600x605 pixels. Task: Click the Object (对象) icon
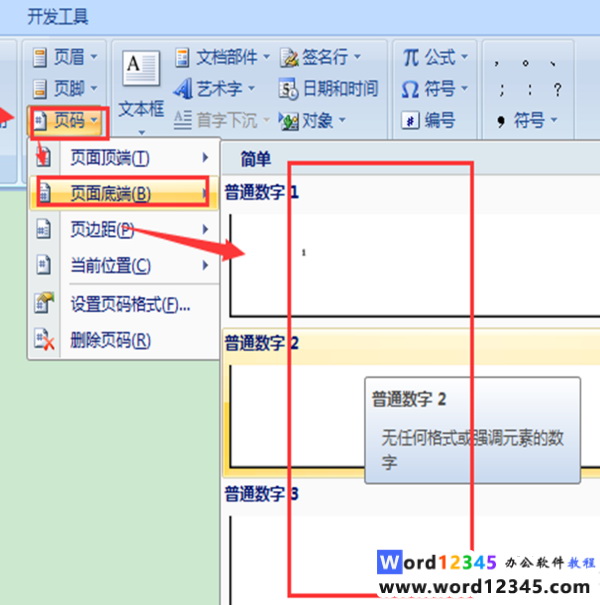289,121
